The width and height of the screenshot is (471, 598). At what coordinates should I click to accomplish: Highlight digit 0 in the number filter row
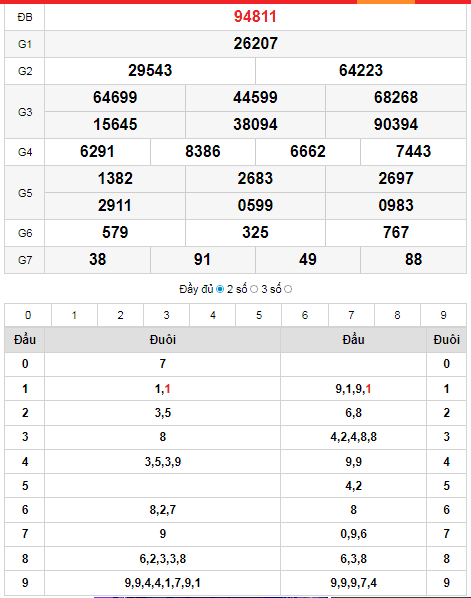point(28,315)
